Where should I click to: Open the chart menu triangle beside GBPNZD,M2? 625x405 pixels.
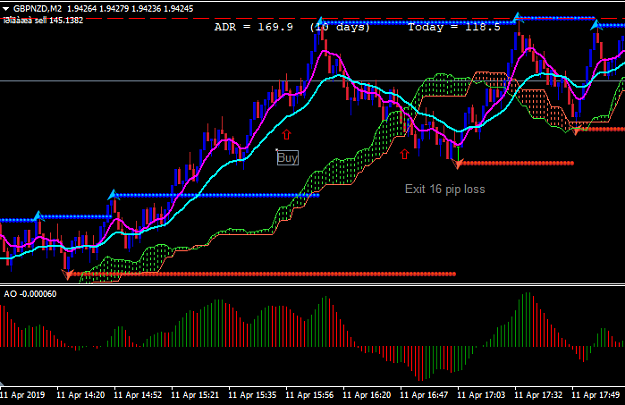[6, 9]
